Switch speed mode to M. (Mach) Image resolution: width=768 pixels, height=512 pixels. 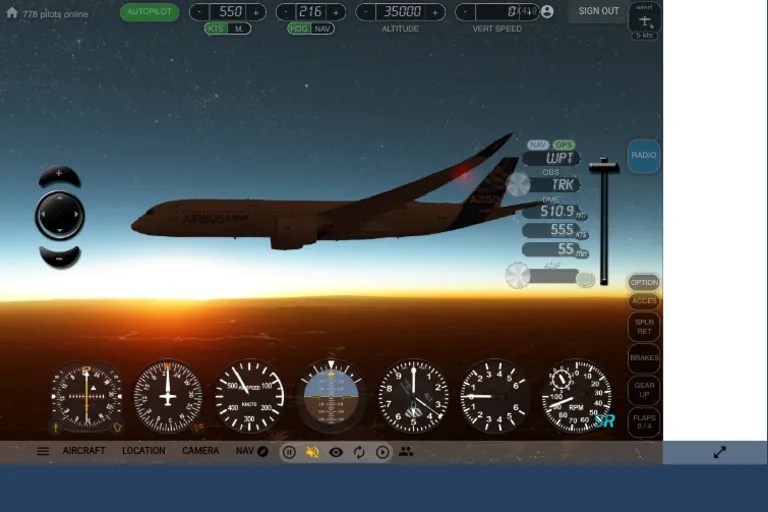tap(239, 28)
